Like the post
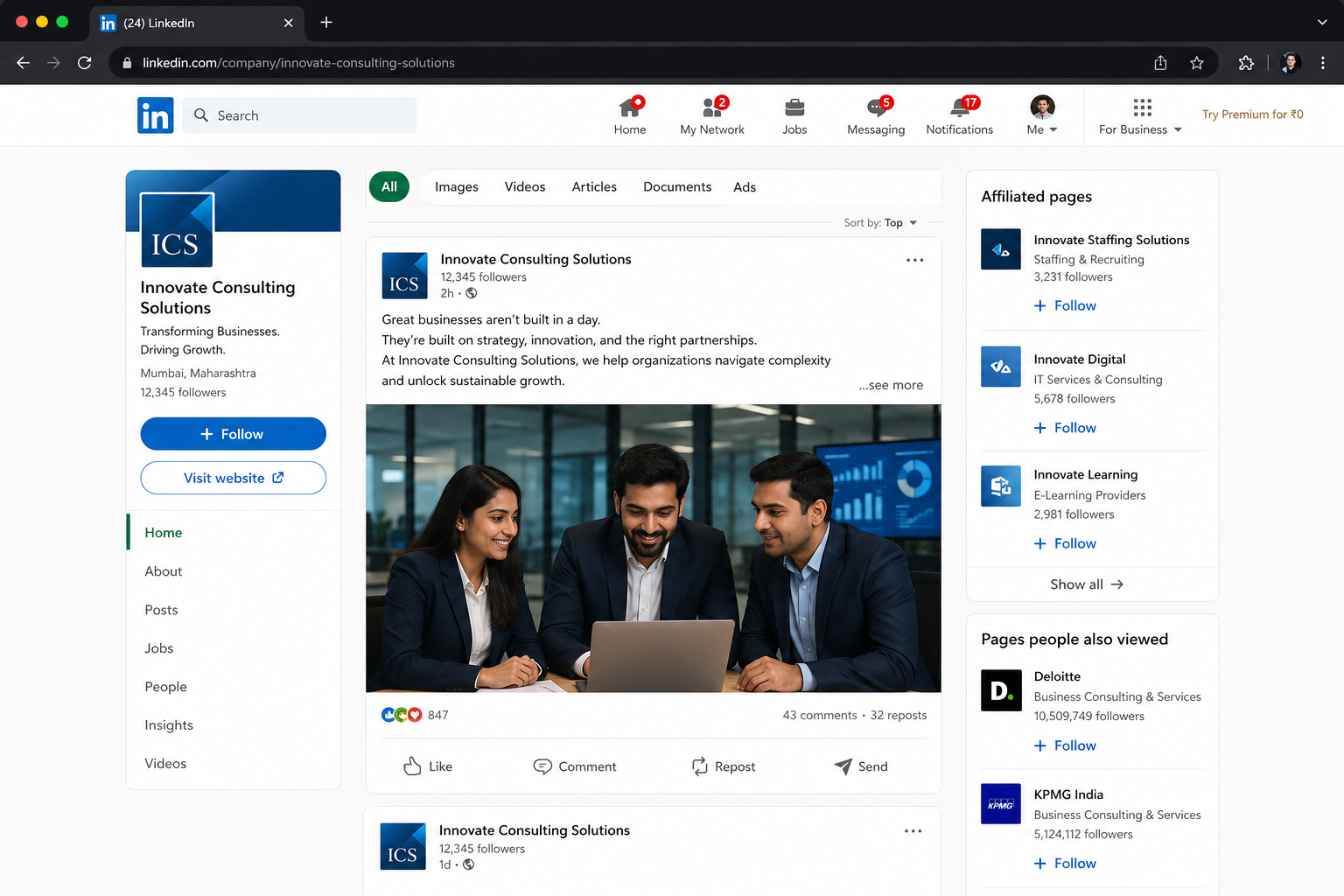Image resolution: width=1344 pixels, height=896 pixels. pyautogui.click(x=428, y=766)
